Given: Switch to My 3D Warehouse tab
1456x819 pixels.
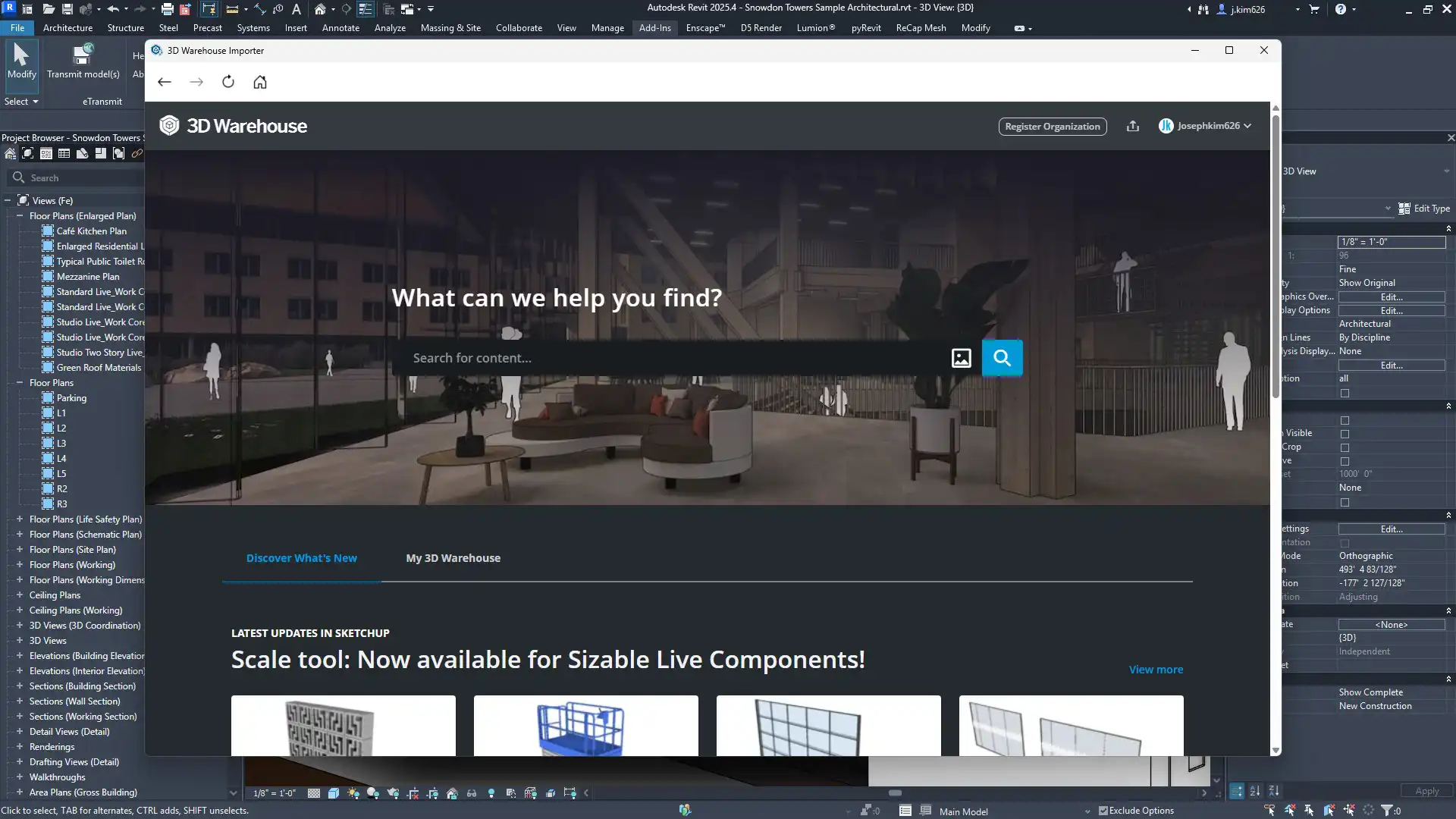Looking at the screenshot, I should pyautogui.click(x=453, y=558).
